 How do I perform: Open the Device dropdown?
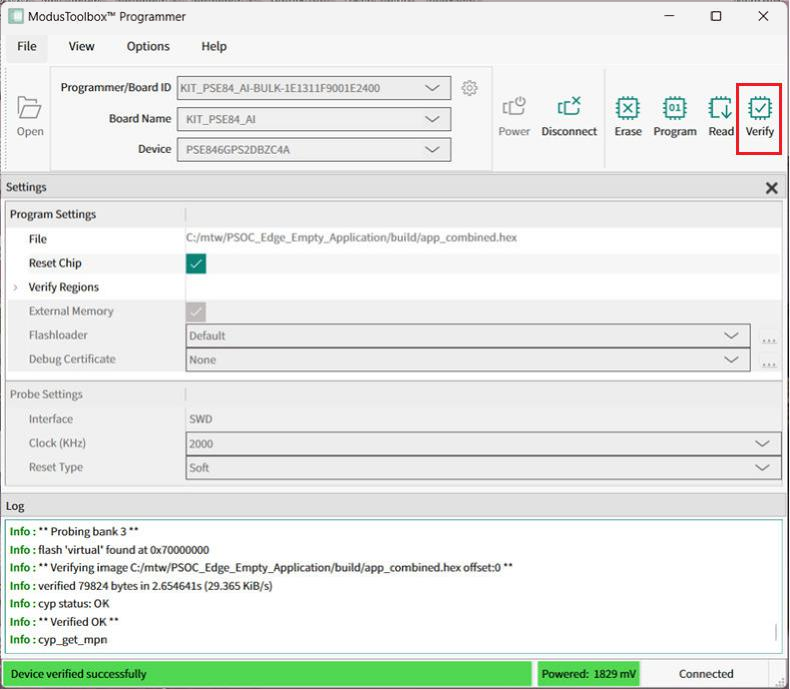click(314, 150)
